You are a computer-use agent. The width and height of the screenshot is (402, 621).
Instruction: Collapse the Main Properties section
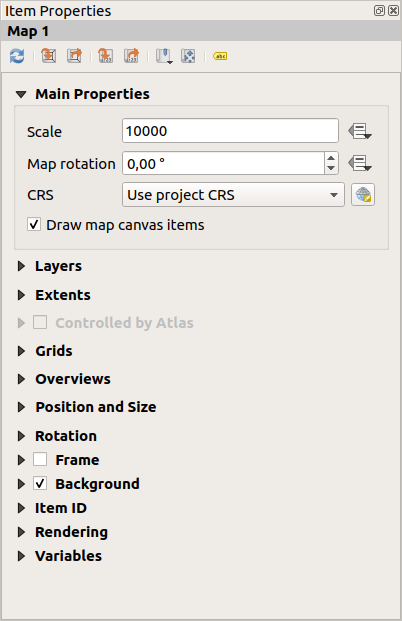click(21, 94)
